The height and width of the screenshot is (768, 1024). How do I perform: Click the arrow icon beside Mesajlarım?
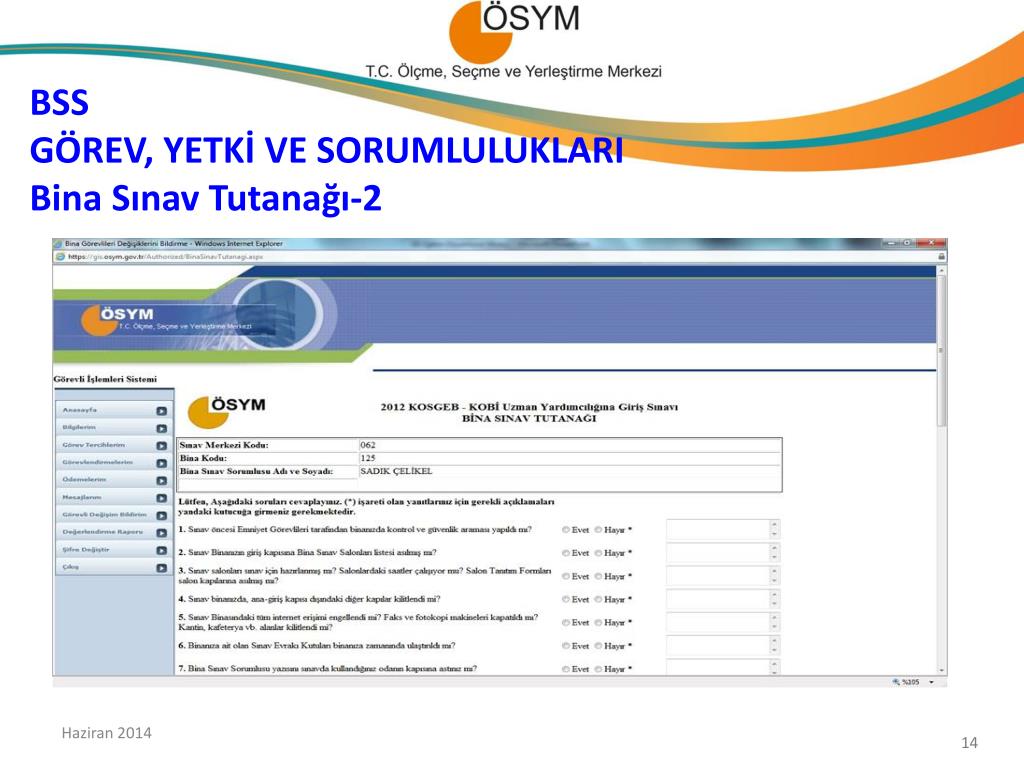(x=161, y=498)
